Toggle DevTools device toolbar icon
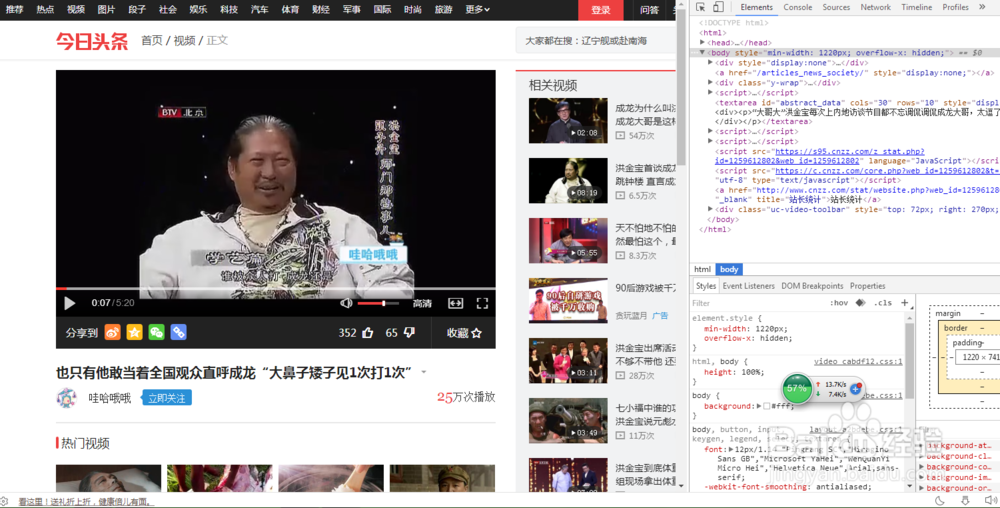The image size is (1000, 508). (718, 7)
